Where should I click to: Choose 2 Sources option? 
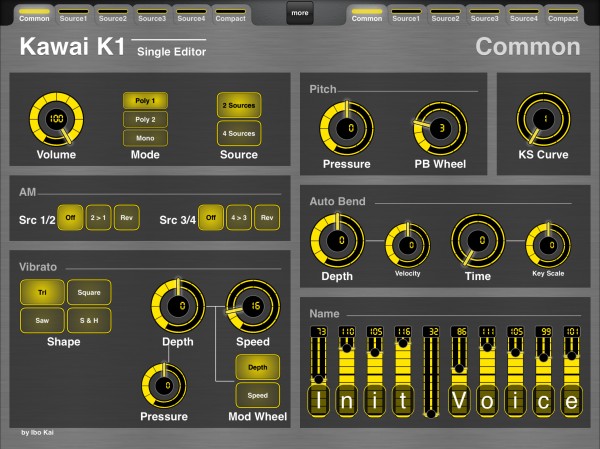(x=239, y=105)
